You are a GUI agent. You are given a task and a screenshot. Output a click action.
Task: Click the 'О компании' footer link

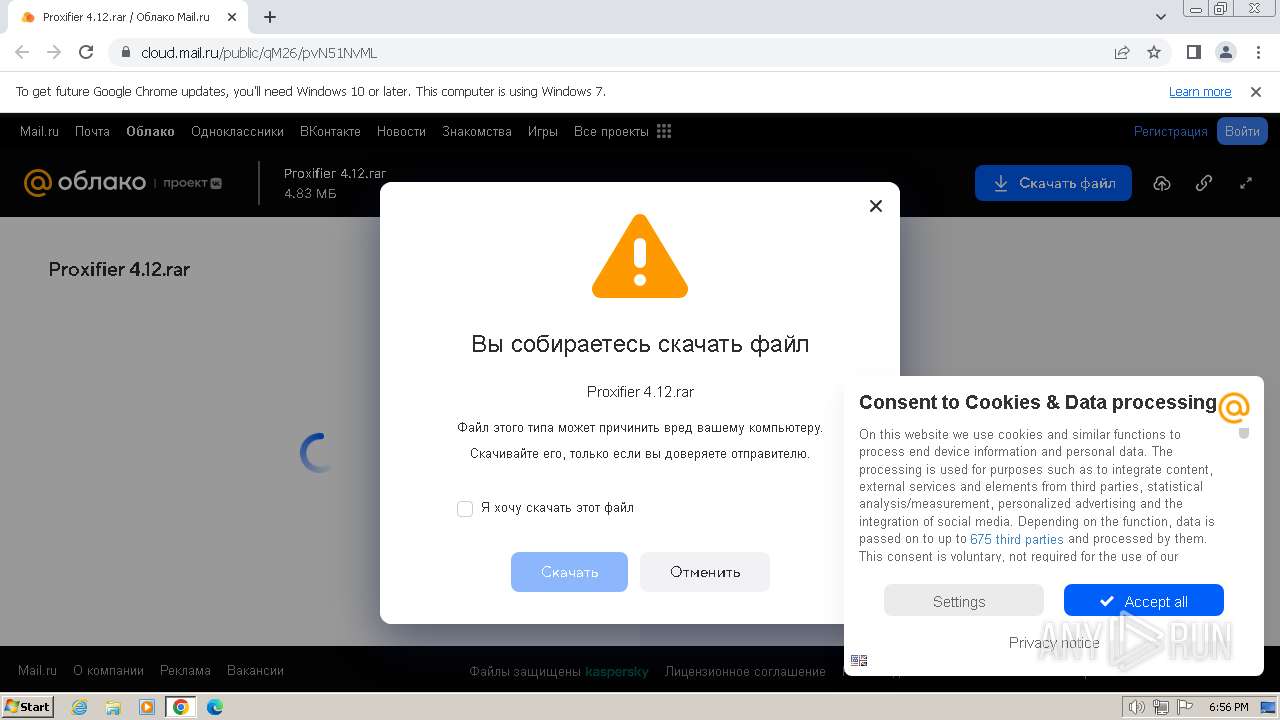[x=108, y=671]
